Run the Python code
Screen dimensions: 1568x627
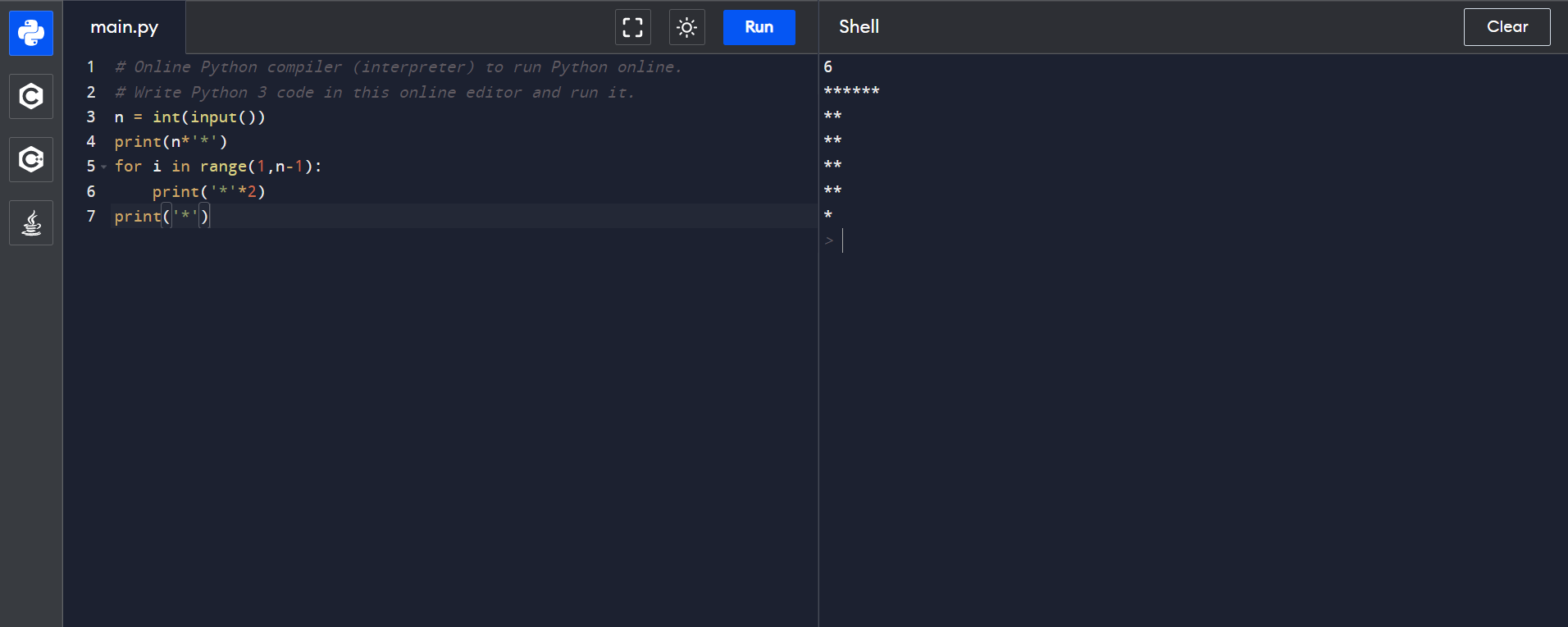[759, 27]
